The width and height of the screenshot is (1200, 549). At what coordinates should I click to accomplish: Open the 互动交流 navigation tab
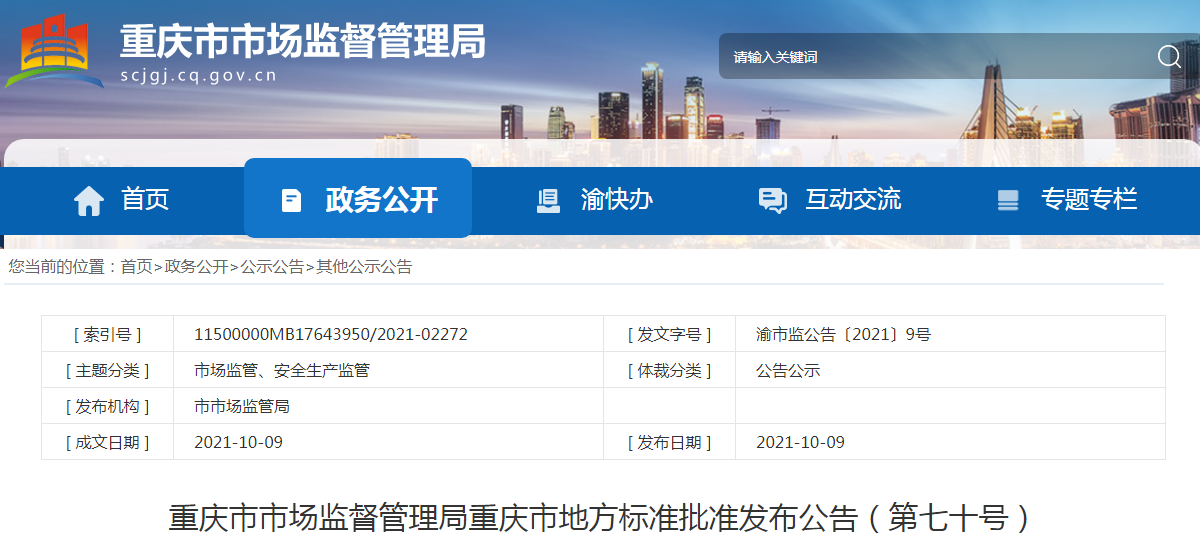point(830,200)
